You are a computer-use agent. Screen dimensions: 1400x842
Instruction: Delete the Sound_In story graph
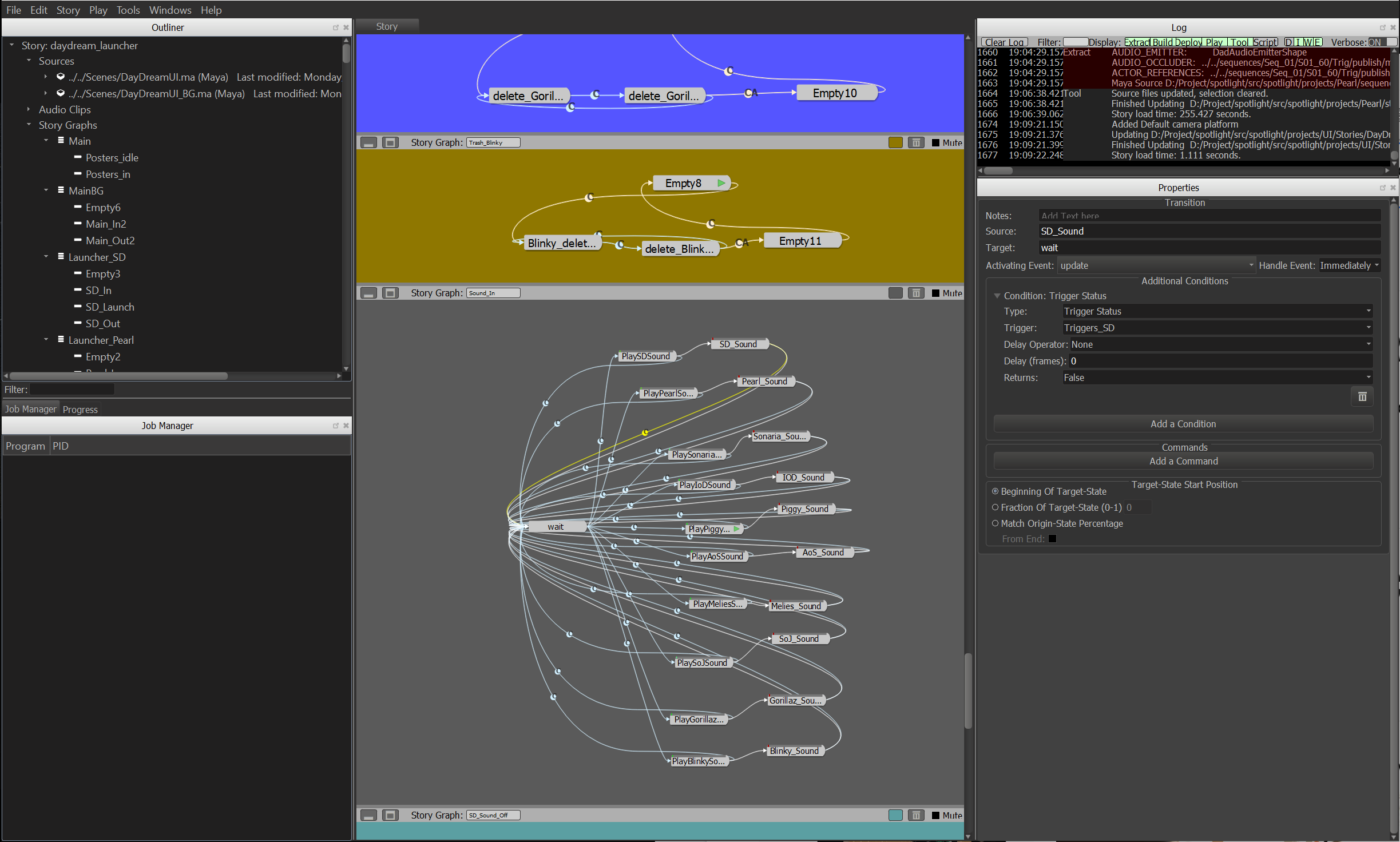916,293
